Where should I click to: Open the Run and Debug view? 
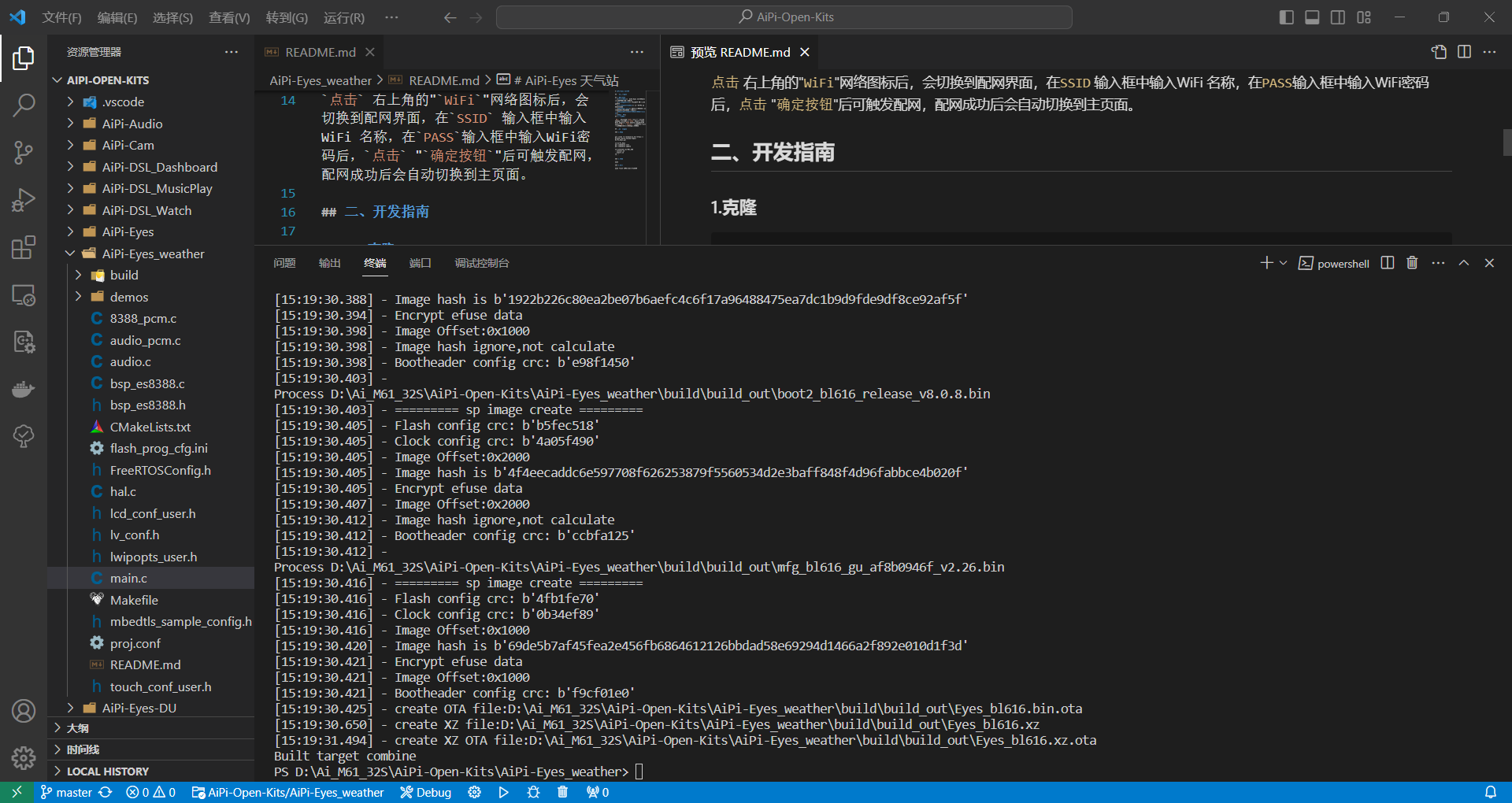pyautogui.click(x=24, y=200)
